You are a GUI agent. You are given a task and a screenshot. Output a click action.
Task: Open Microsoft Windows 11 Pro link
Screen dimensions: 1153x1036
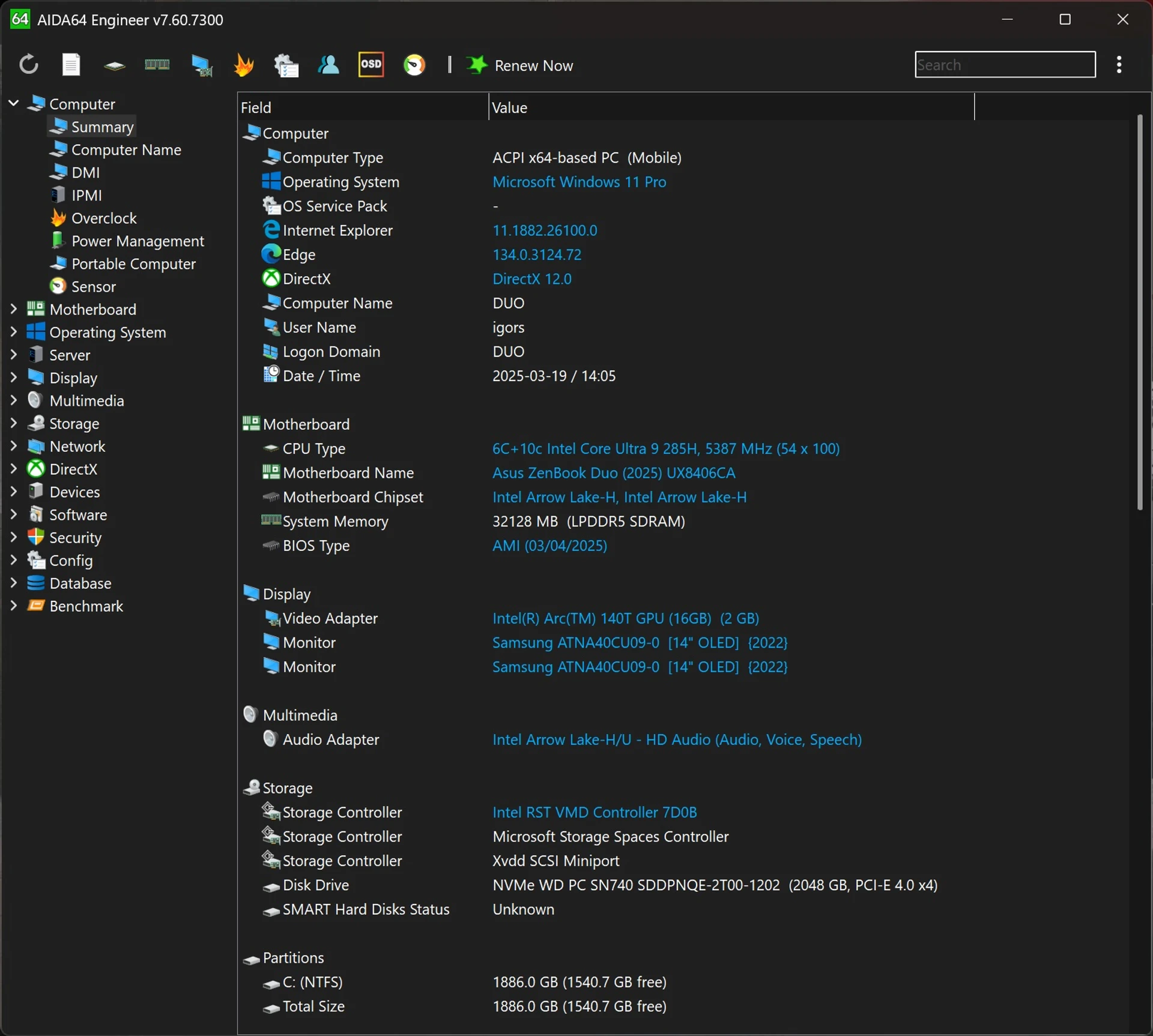(579, 182)
